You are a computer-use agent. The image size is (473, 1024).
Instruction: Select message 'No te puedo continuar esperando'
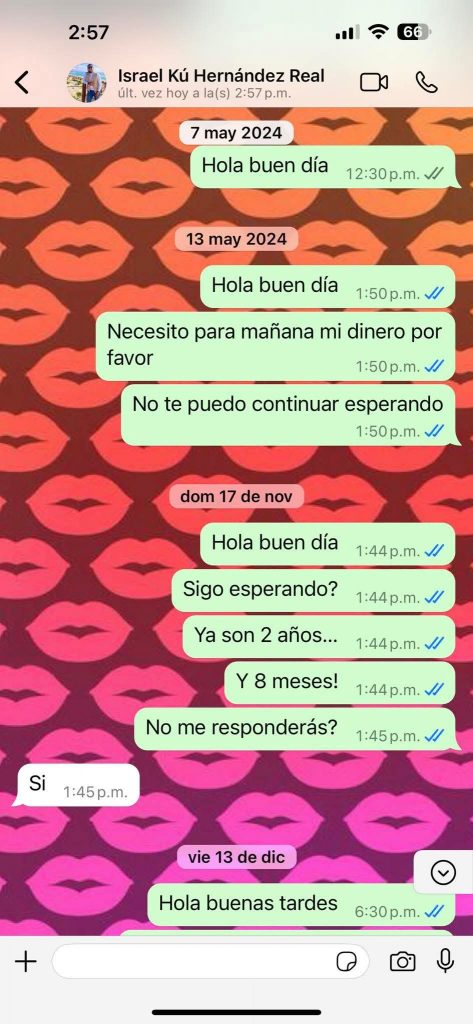(288, 415)
